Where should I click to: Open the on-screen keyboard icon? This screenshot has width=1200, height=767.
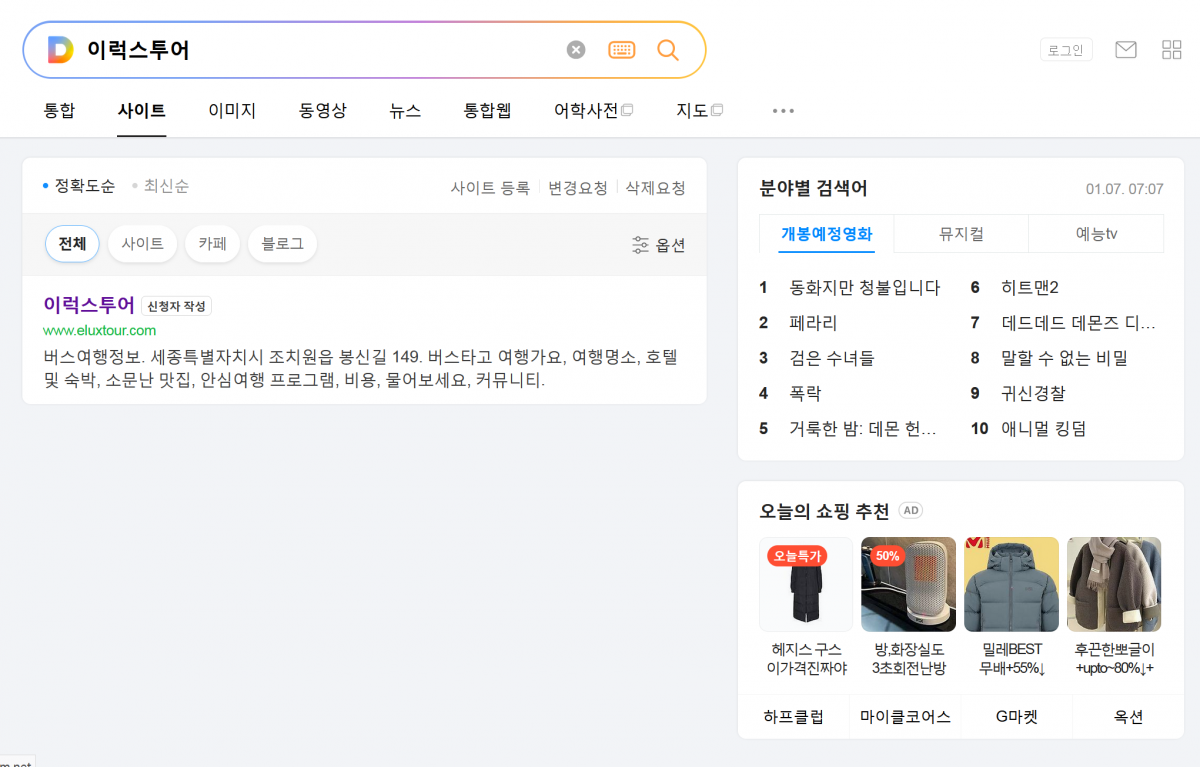click(x=622, y=50)
